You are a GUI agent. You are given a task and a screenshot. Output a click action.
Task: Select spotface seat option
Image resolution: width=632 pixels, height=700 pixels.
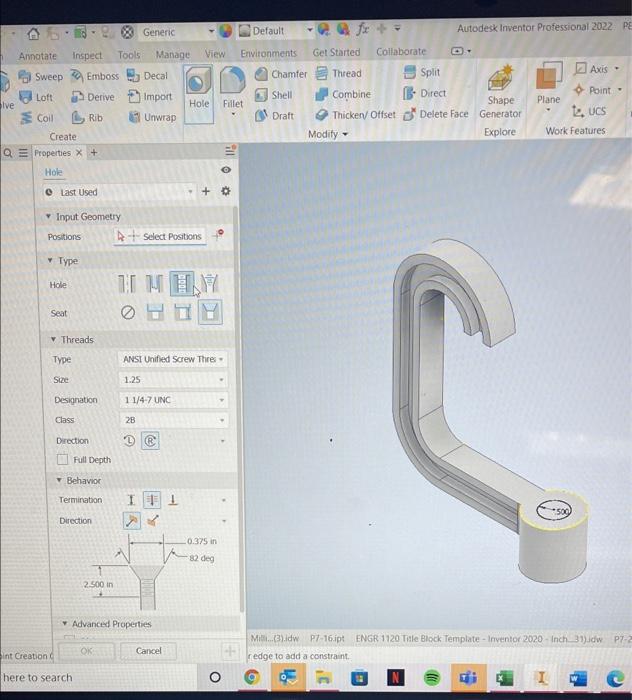click(x=183, y=312)
